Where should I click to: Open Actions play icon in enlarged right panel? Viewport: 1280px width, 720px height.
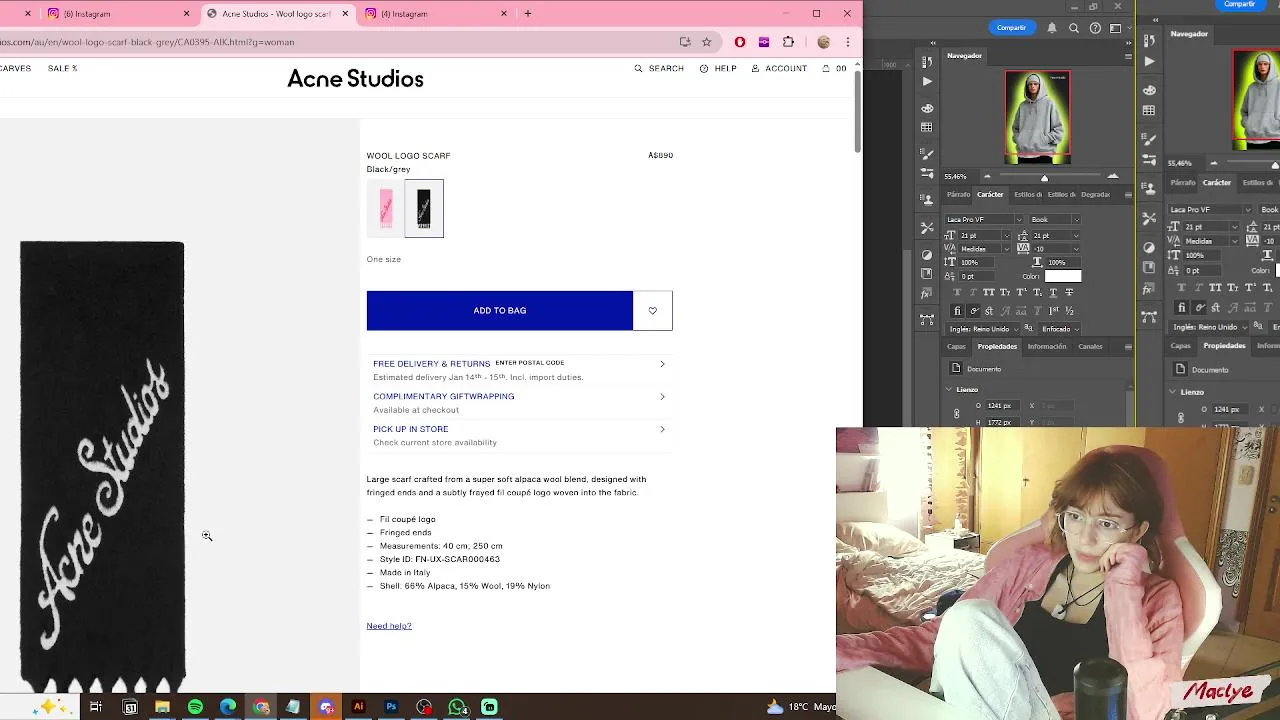(1149, 62)
